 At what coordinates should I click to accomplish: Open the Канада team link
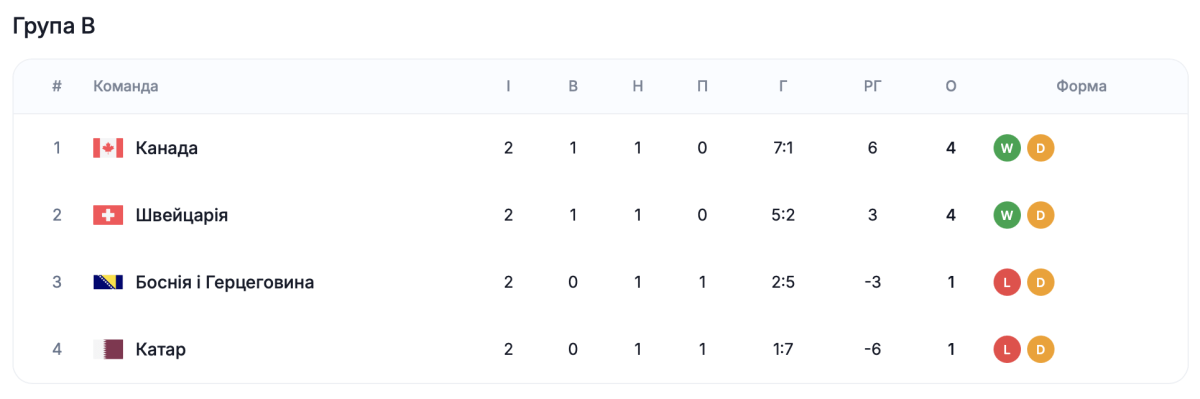click(167, 148)
